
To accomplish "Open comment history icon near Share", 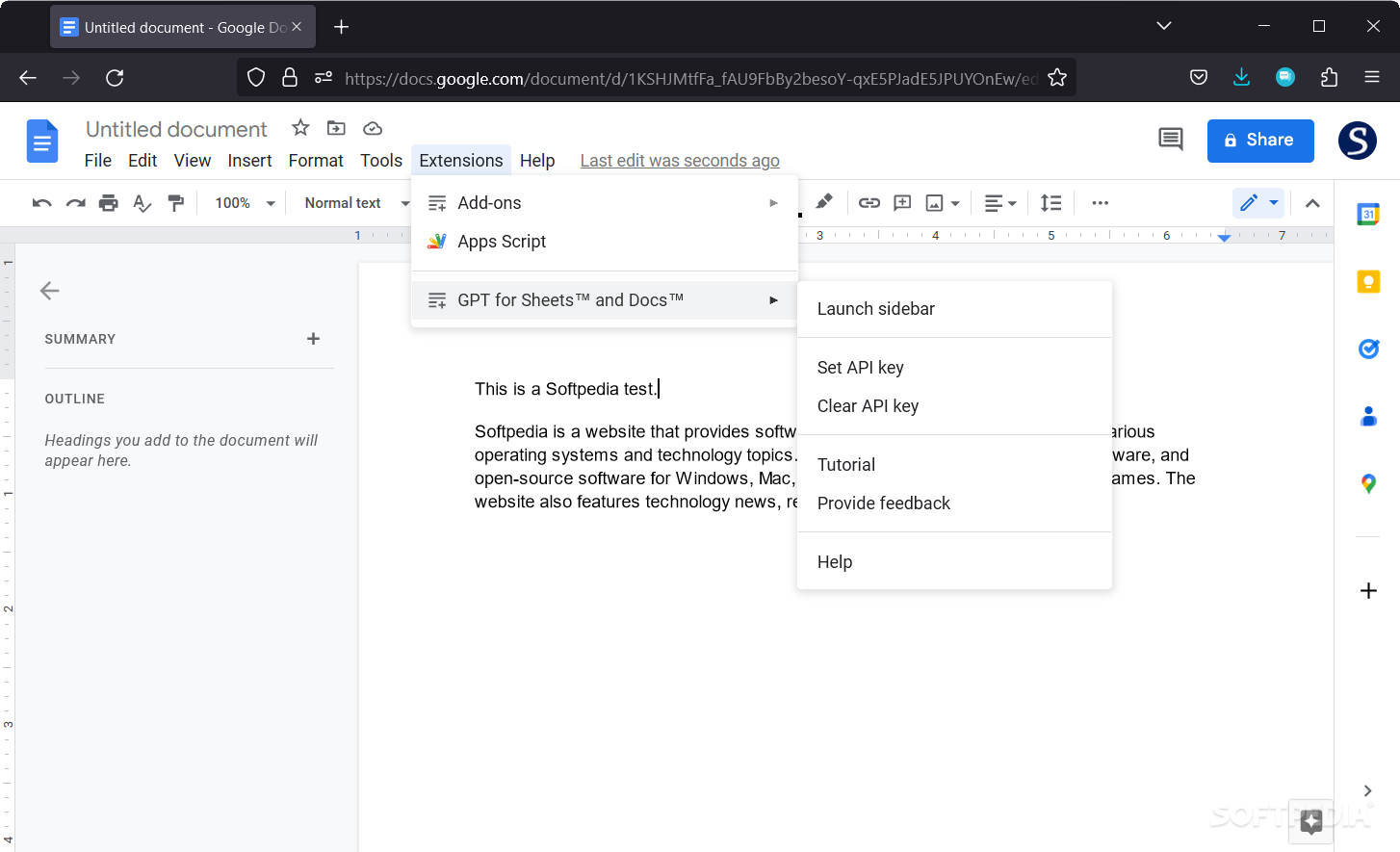I will coord(1171,140).
